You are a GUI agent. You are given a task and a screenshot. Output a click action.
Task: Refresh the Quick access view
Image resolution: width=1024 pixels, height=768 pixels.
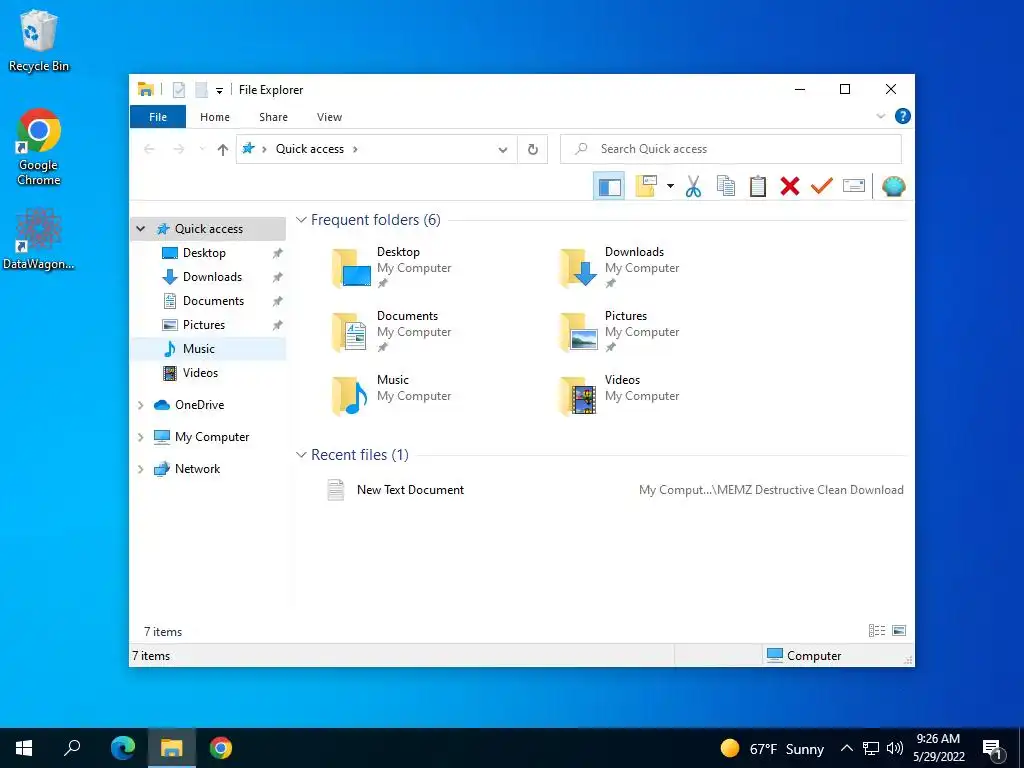(533, 150)
